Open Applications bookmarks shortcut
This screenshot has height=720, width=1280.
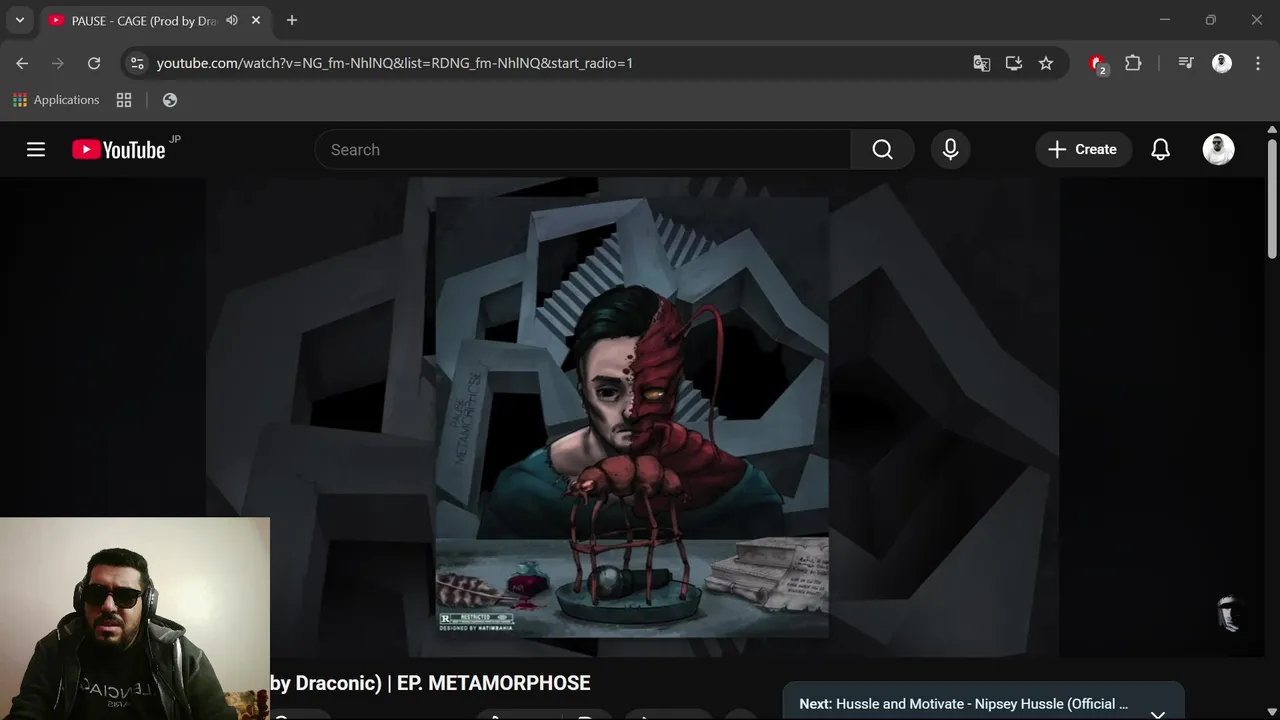coord(56,100)
